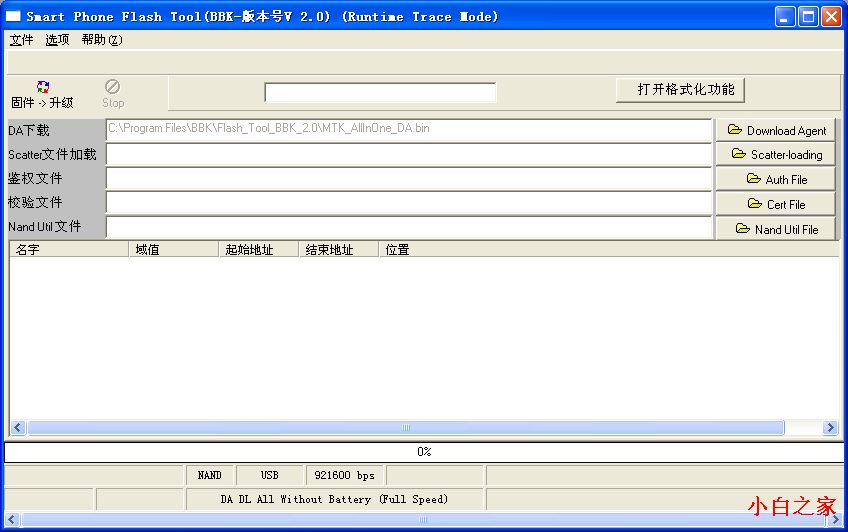Click the file list horizontal scrollbar thumb
The height and width of the screenshot is (532, 848).
coord(406,428)
